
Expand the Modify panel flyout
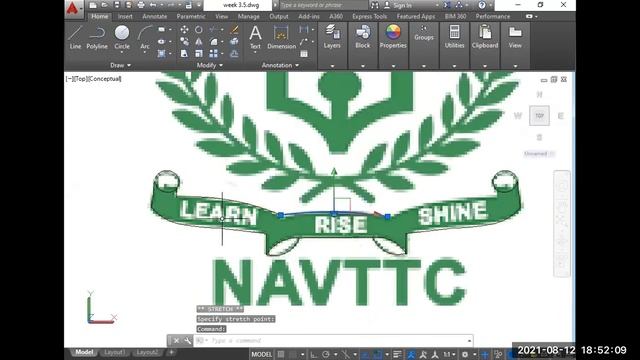pos(210,65)
